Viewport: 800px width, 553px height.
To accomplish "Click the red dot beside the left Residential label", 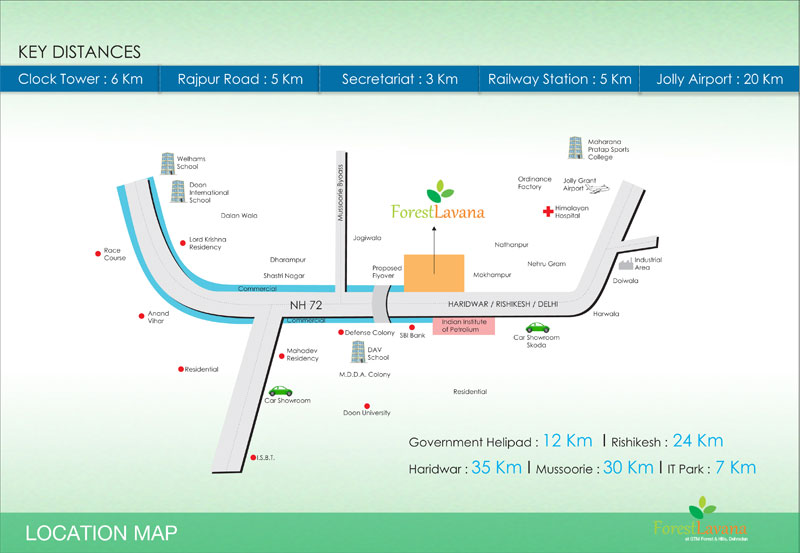I will click(x=181, y=369).
